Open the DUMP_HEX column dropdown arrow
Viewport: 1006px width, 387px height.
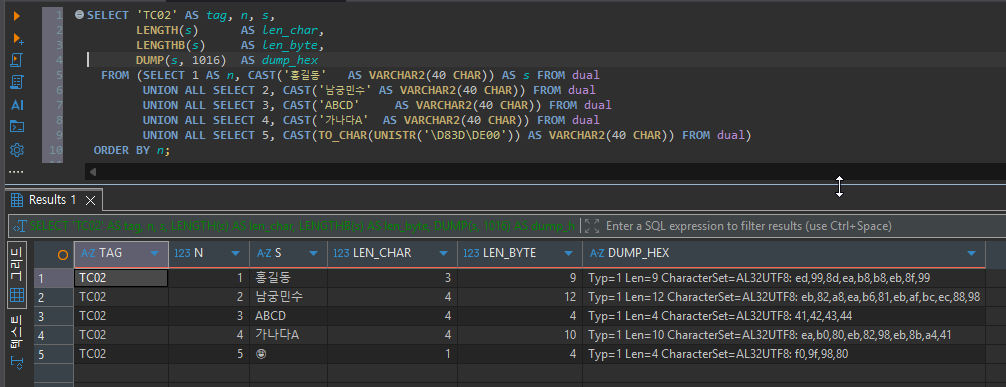tap(971, 254)
